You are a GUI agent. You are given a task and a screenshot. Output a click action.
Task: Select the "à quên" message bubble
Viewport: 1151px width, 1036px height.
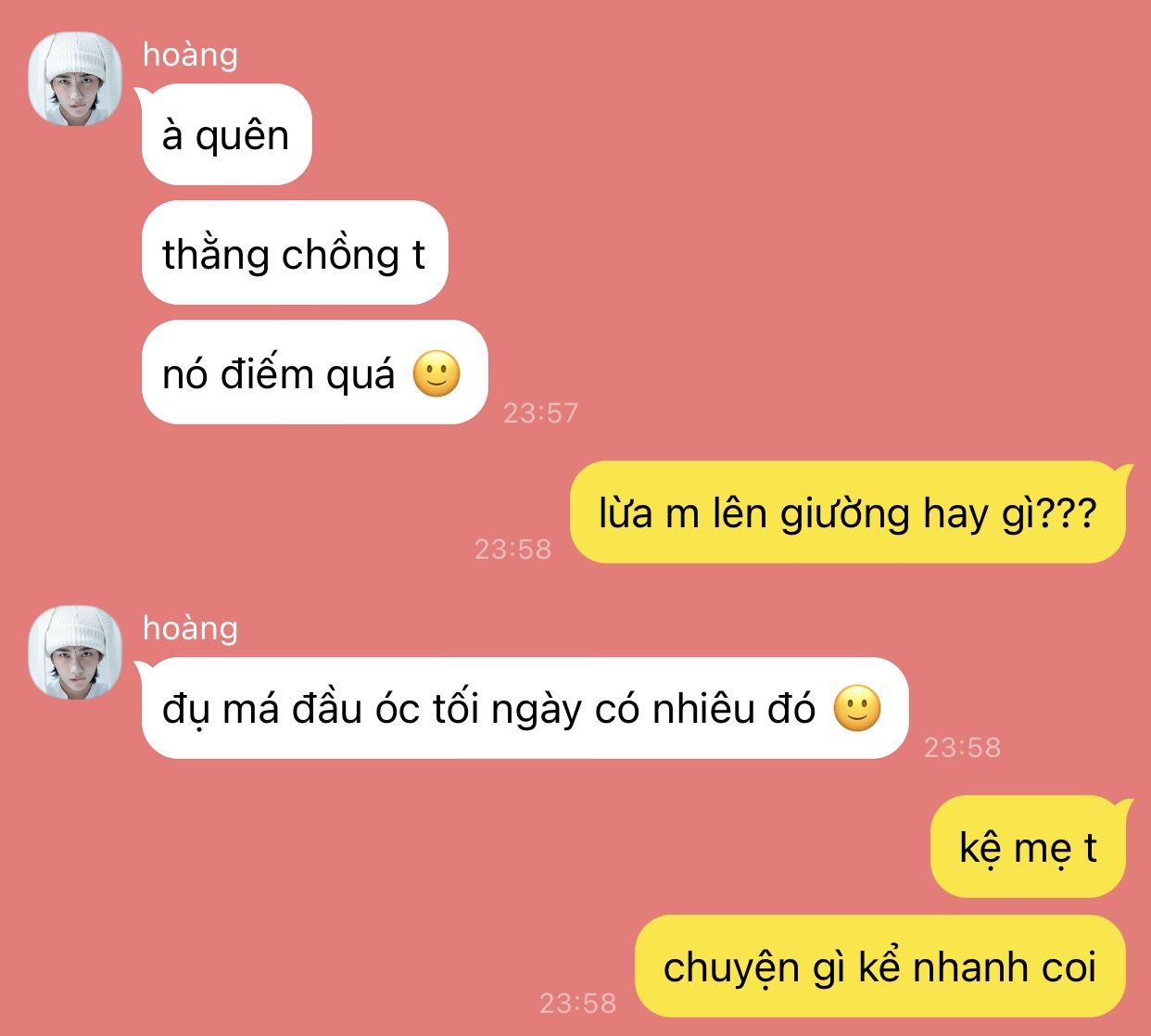(x=225, y=135)
